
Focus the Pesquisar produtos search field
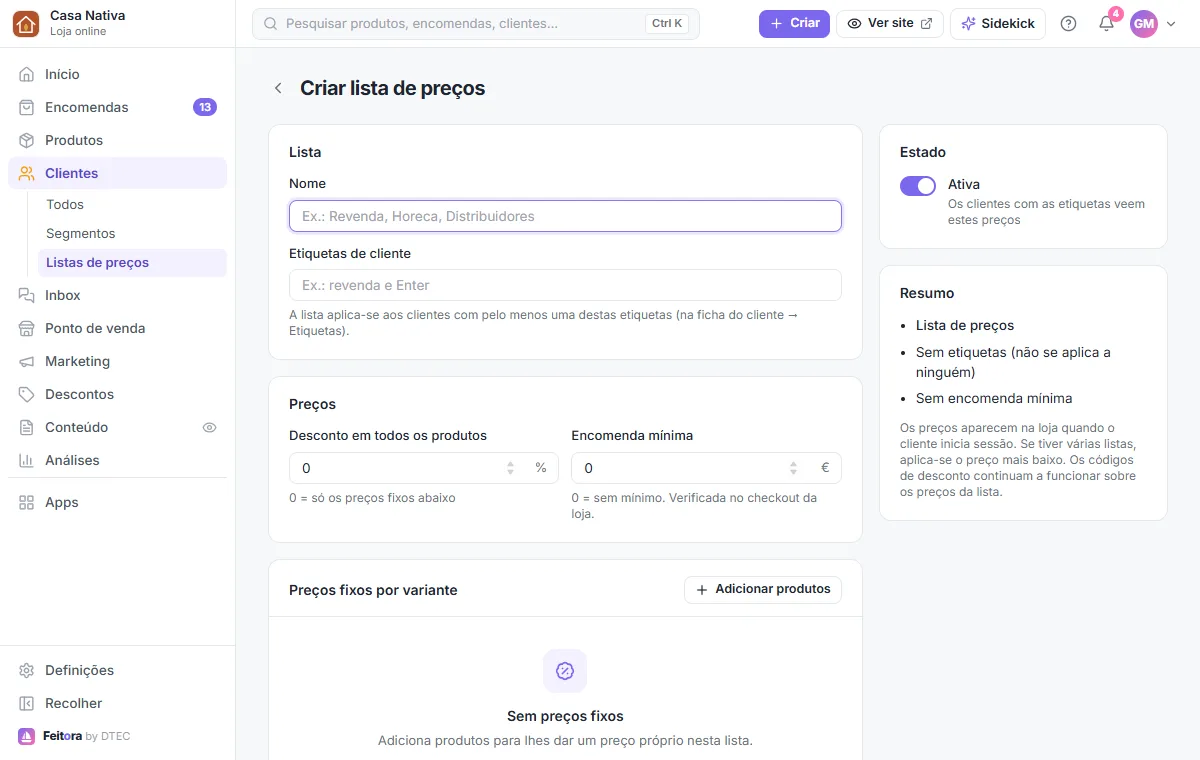click(x=476, y=23)
